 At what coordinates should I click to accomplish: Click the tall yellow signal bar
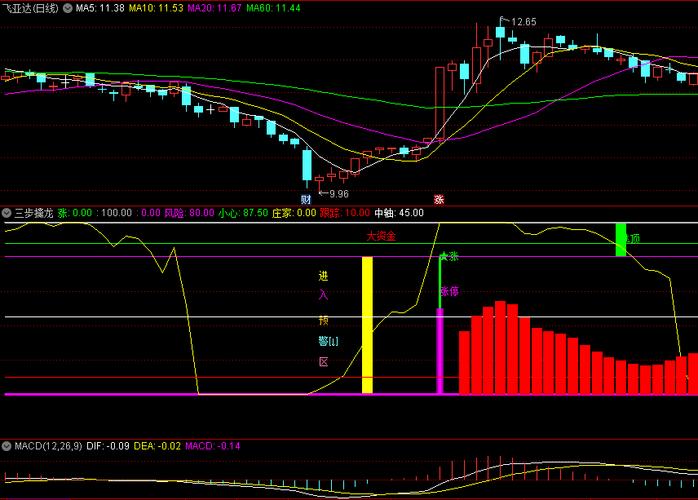pyautogui.click(x=367, y=325)
